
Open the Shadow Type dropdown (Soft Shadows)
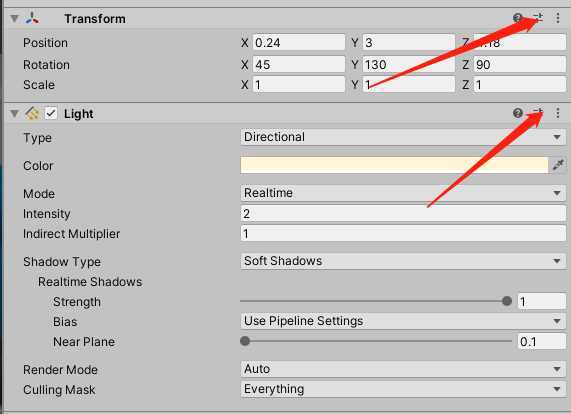403,261
